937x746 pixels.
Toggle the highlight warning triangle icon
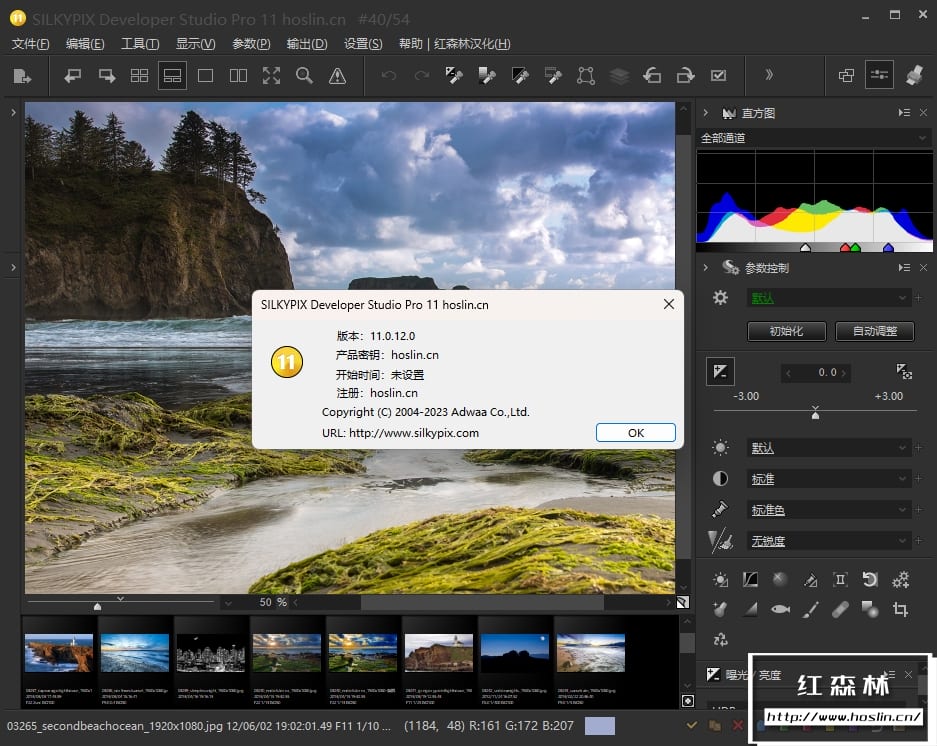tap(338, 76)
